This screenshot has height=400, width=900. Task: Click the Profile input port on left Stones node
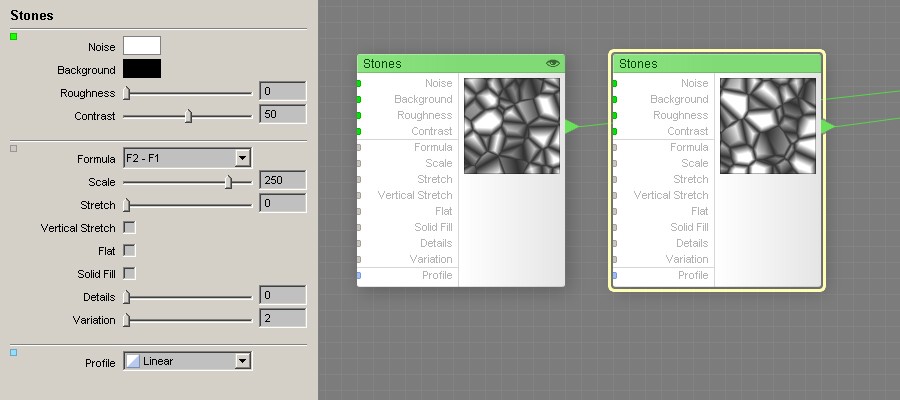point(359,275)
